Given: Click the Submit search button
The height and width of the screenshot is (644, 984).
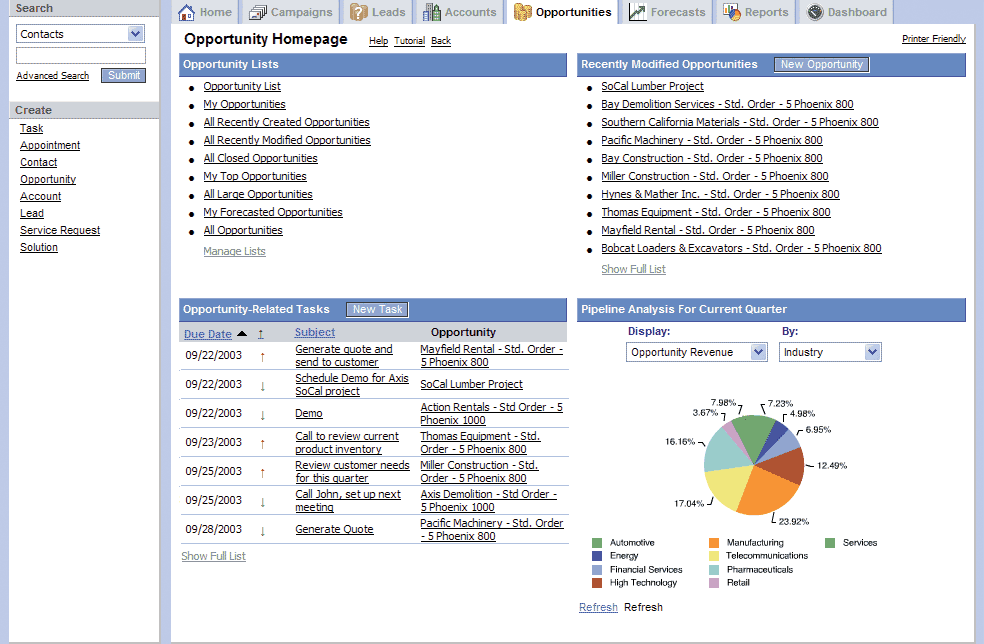Looking at the screenshot, I should click(124, 75).
